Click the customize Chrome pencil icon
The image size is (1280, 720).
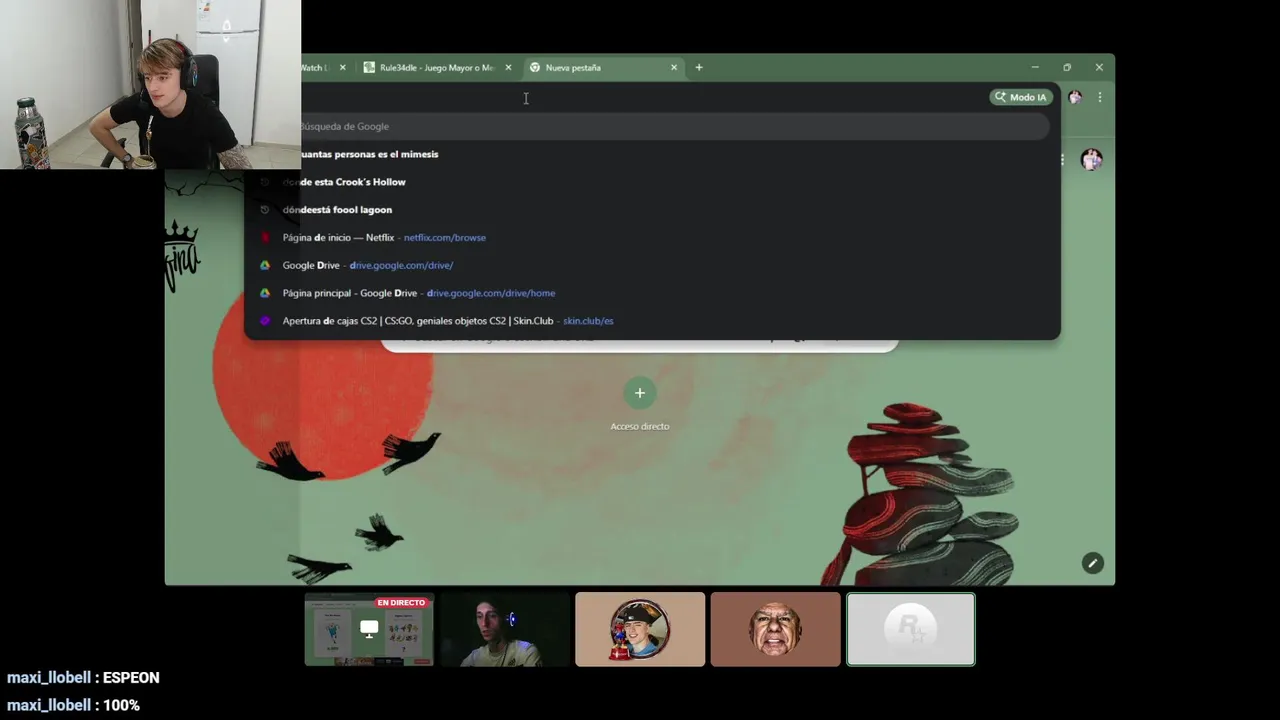pyautogui.click(x=1092, y=564)
